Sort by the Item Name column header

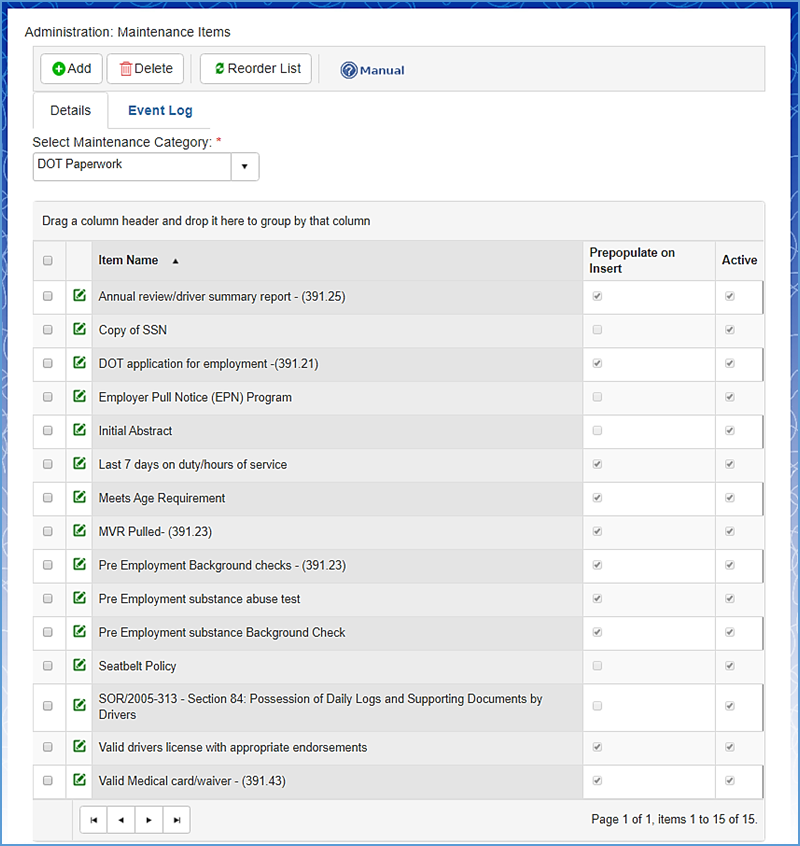(128, 260)
